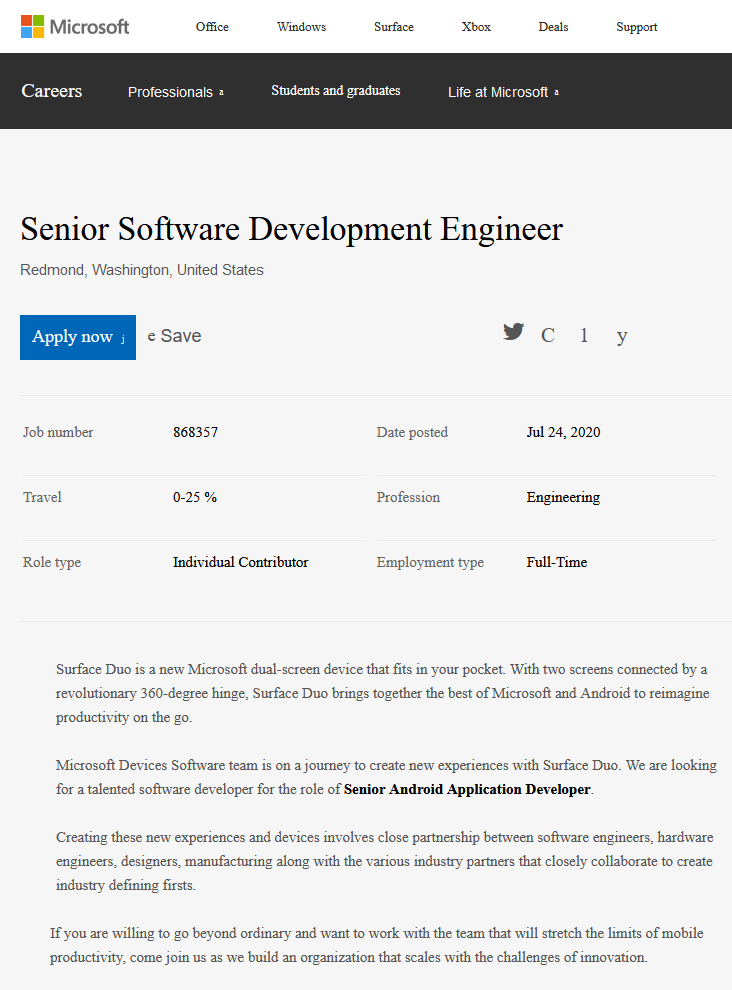Open the Office menu item
Image resolution: width=732 pixels, height=990 pixels.
212,27
